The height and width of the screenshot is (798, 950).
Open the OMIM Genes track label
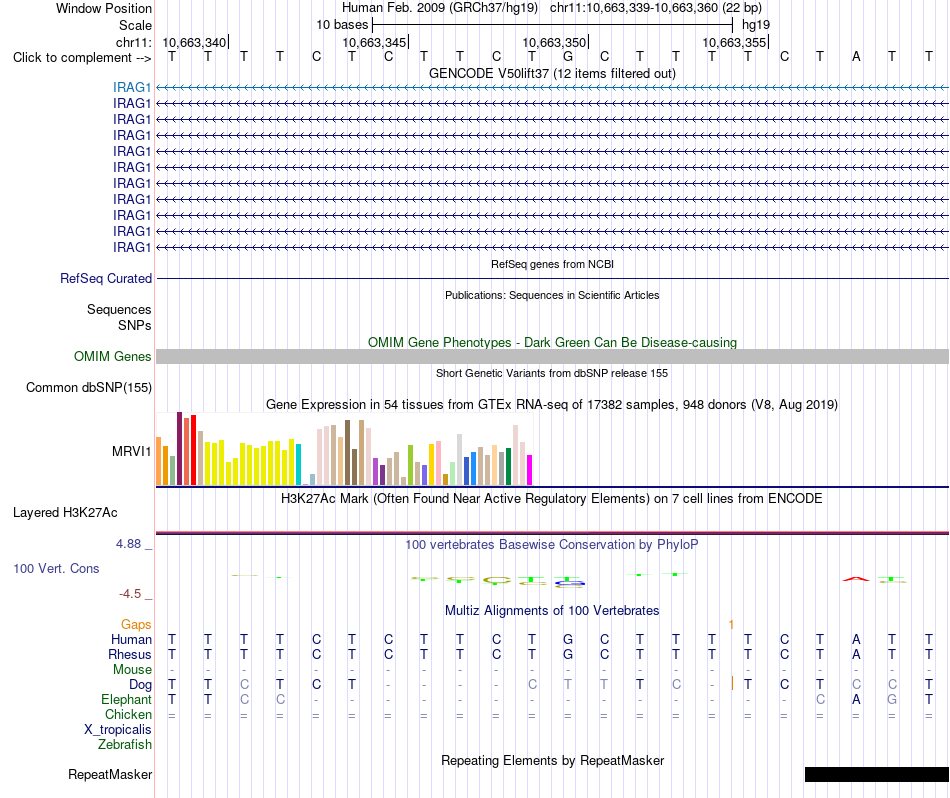pos(113,356)
